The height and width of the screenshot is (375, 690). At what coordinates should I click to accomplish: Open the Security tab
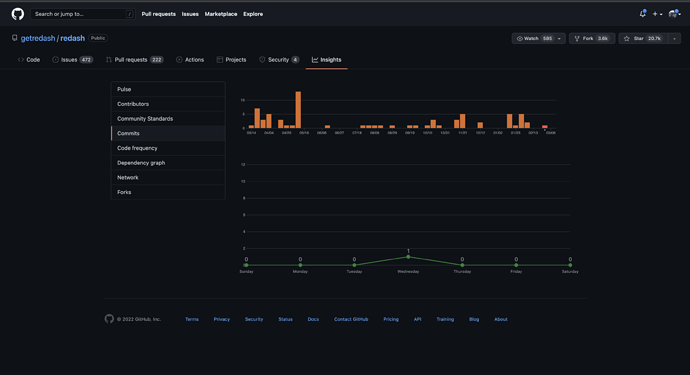coord(279,60)
